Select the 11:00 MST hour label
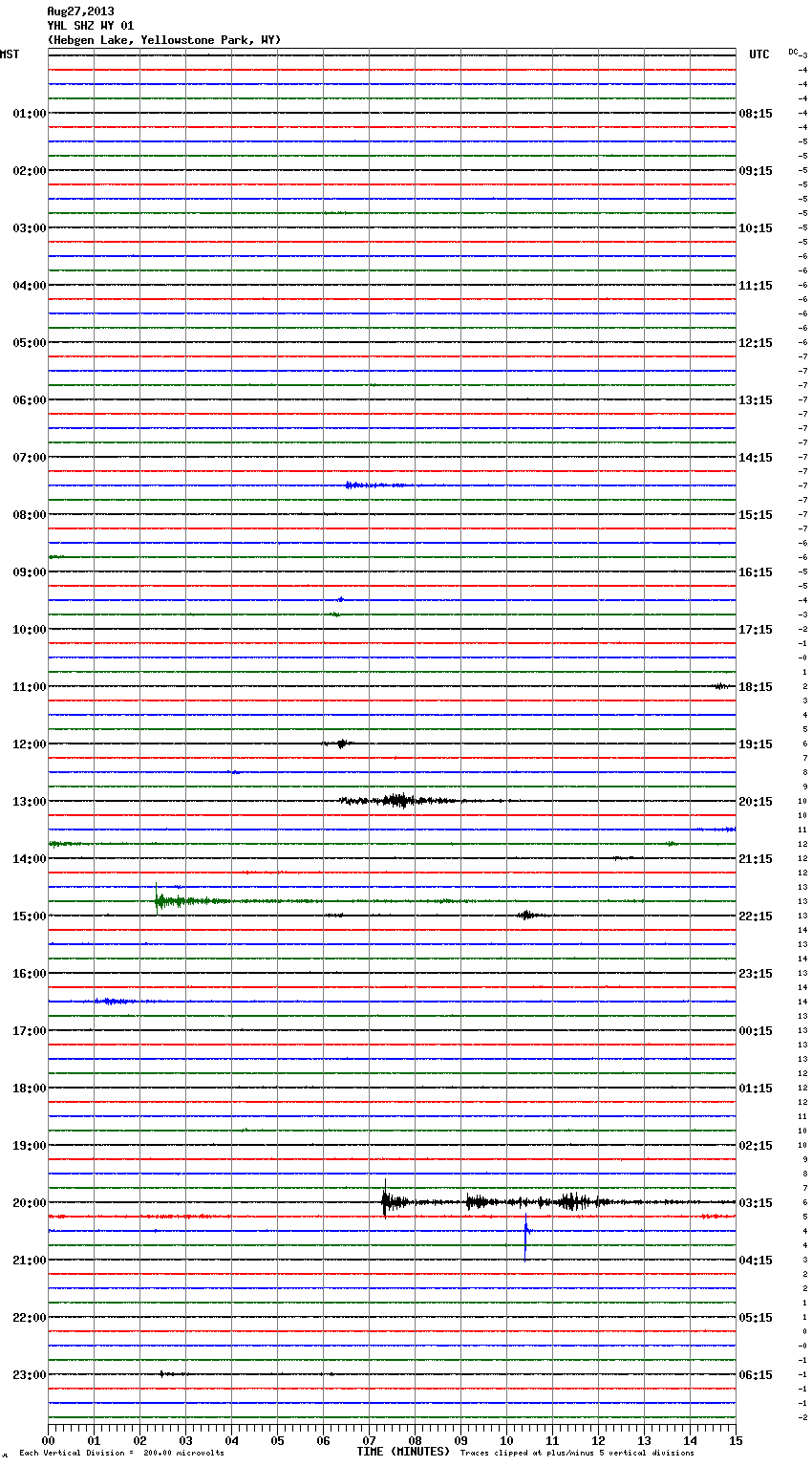Screen dimensions: 812x1466 (29, 686)
